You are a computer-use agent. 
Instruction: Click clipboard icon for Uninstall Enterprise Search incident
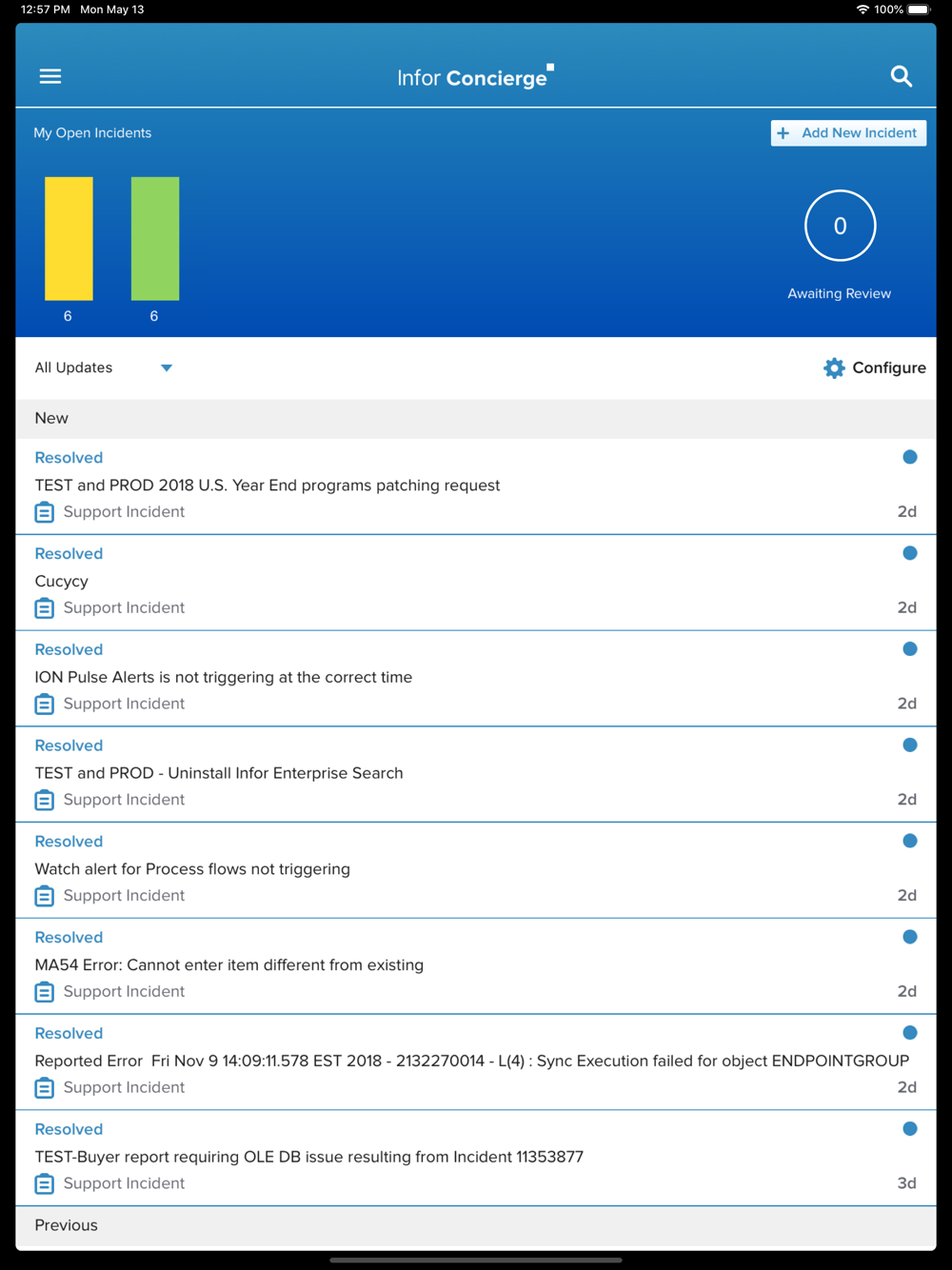[x=45, y=801]
